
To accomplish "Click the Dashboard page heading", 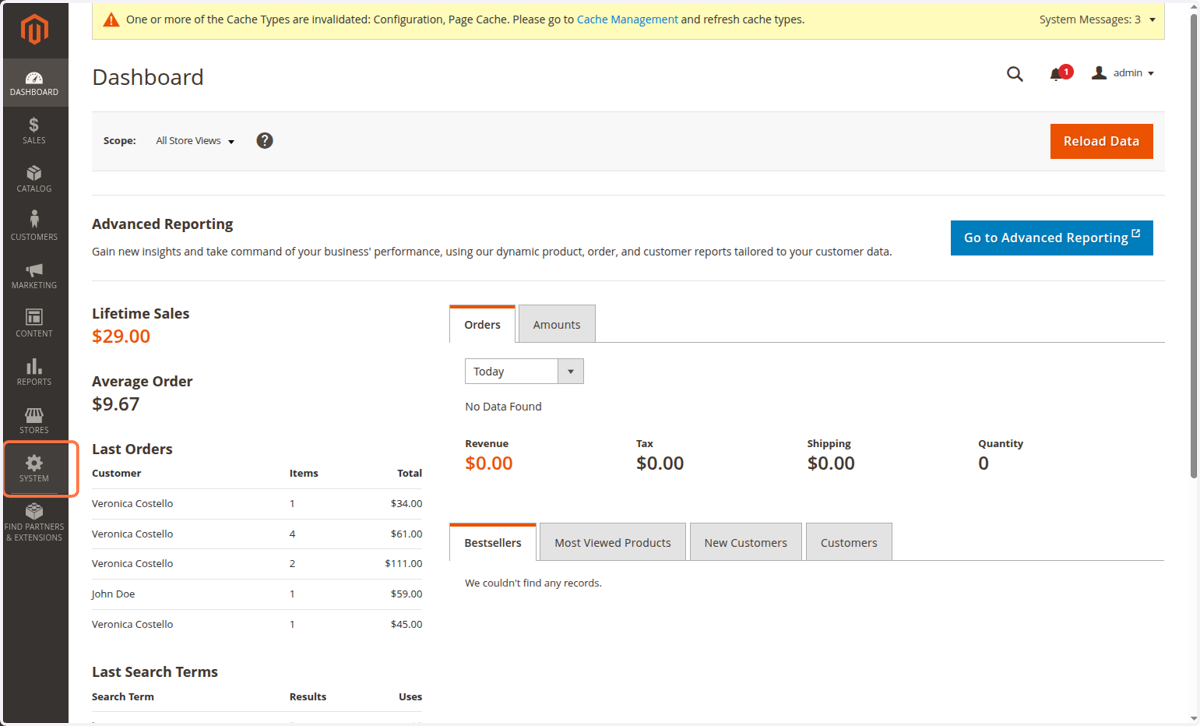I will 148,77.
